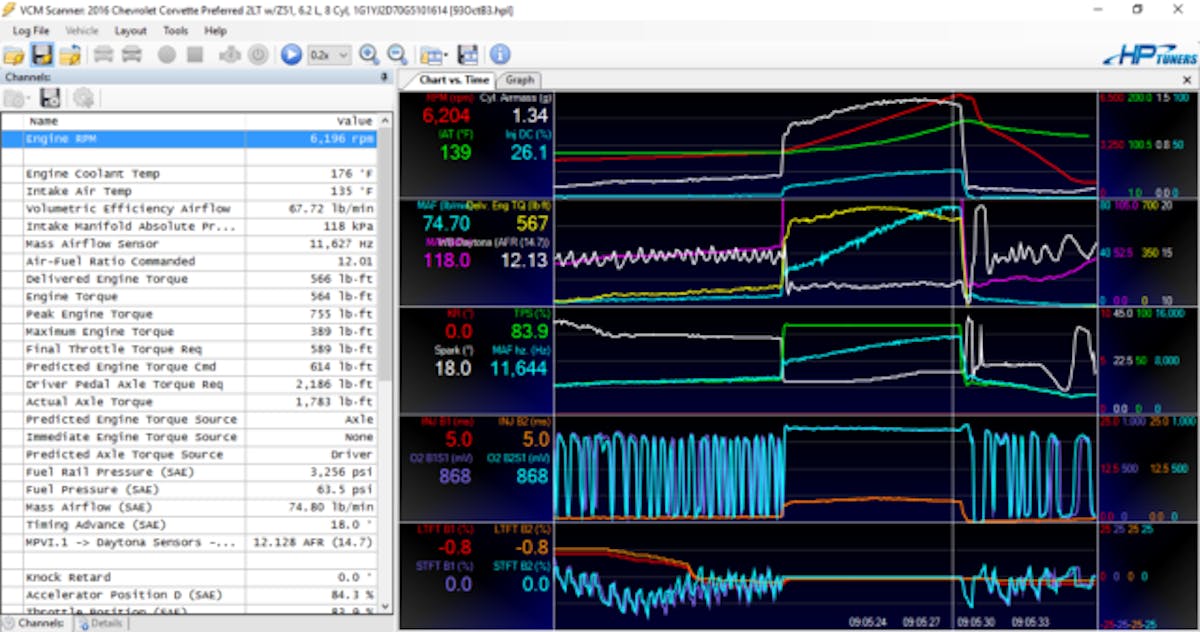The image size is (1200, 632).
Task: Click the channel list scrollbar down arrow
Action: [386, 606]
